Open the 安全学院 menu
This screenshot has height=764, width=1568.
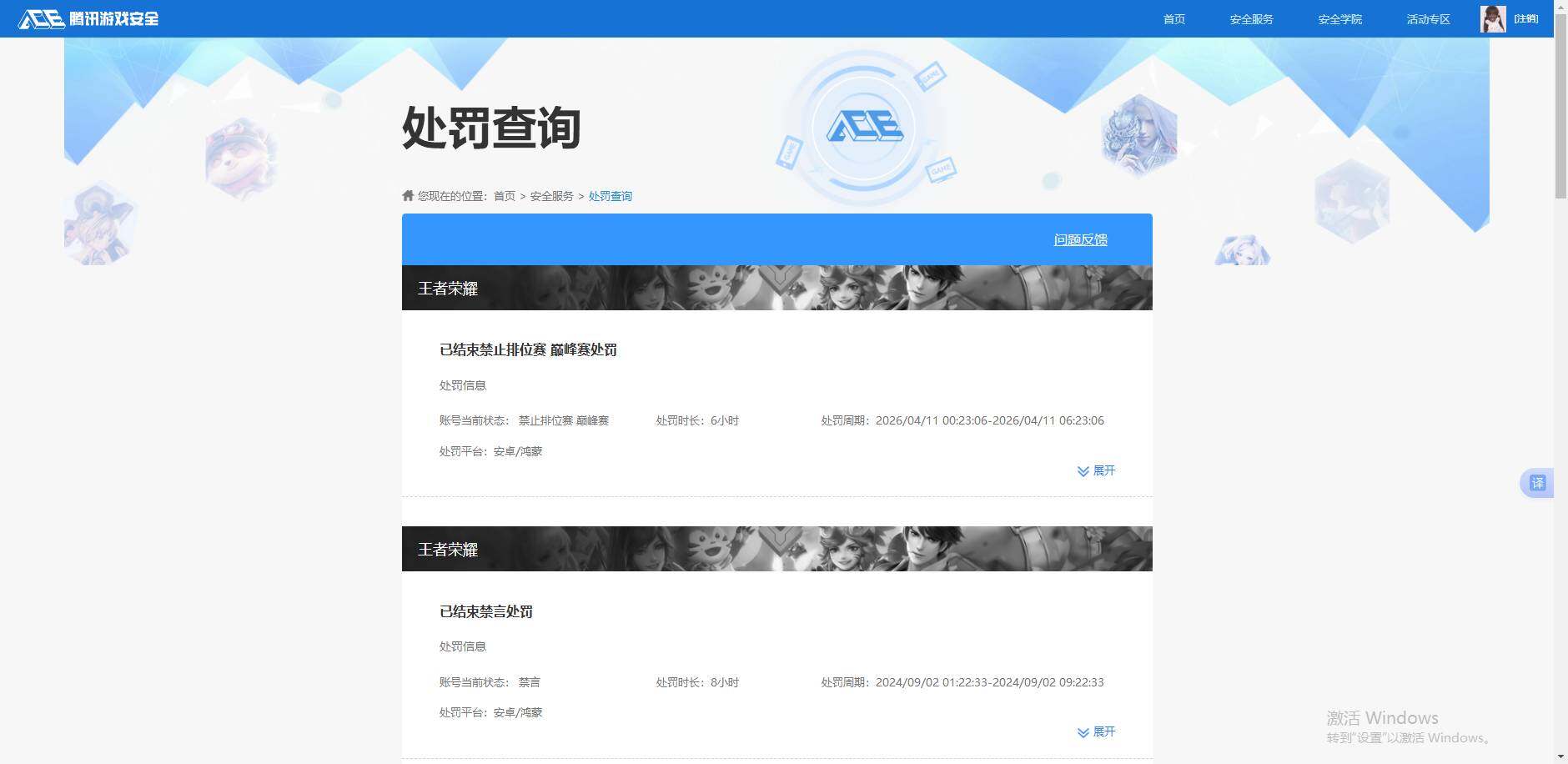point(1339,18)
